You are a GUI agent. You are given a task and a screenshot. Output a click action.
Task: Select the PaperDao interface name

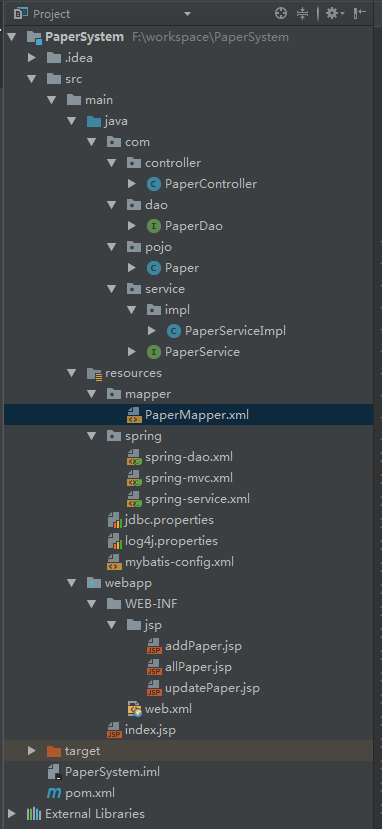[x=194, y=226]
